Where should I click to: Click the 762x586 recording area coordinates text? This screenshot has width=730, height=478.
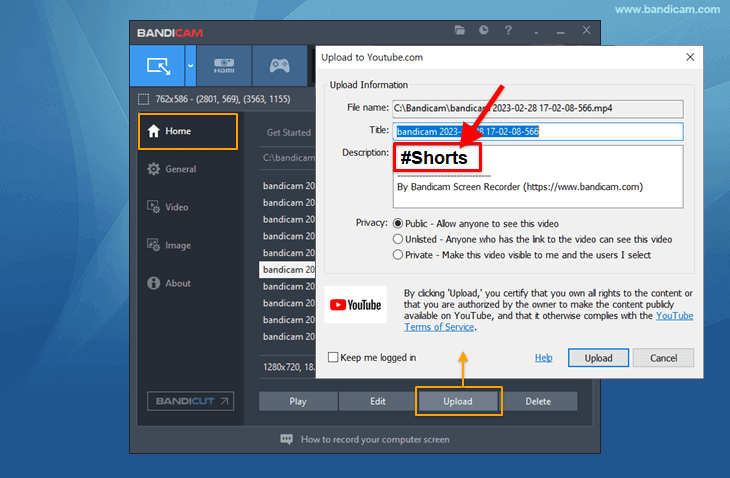tap(223, 99)
